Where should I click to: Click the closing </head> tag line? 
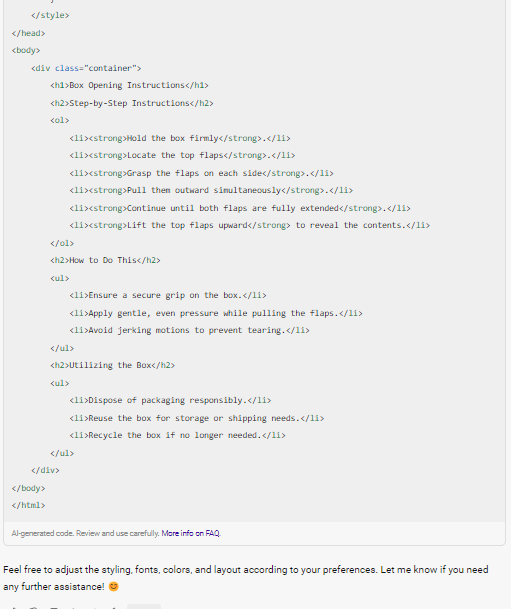click(x=28, y=33)
